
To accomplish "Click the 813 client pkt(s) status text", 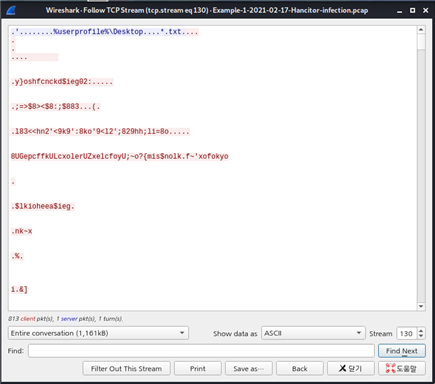I will click(66, 319).
